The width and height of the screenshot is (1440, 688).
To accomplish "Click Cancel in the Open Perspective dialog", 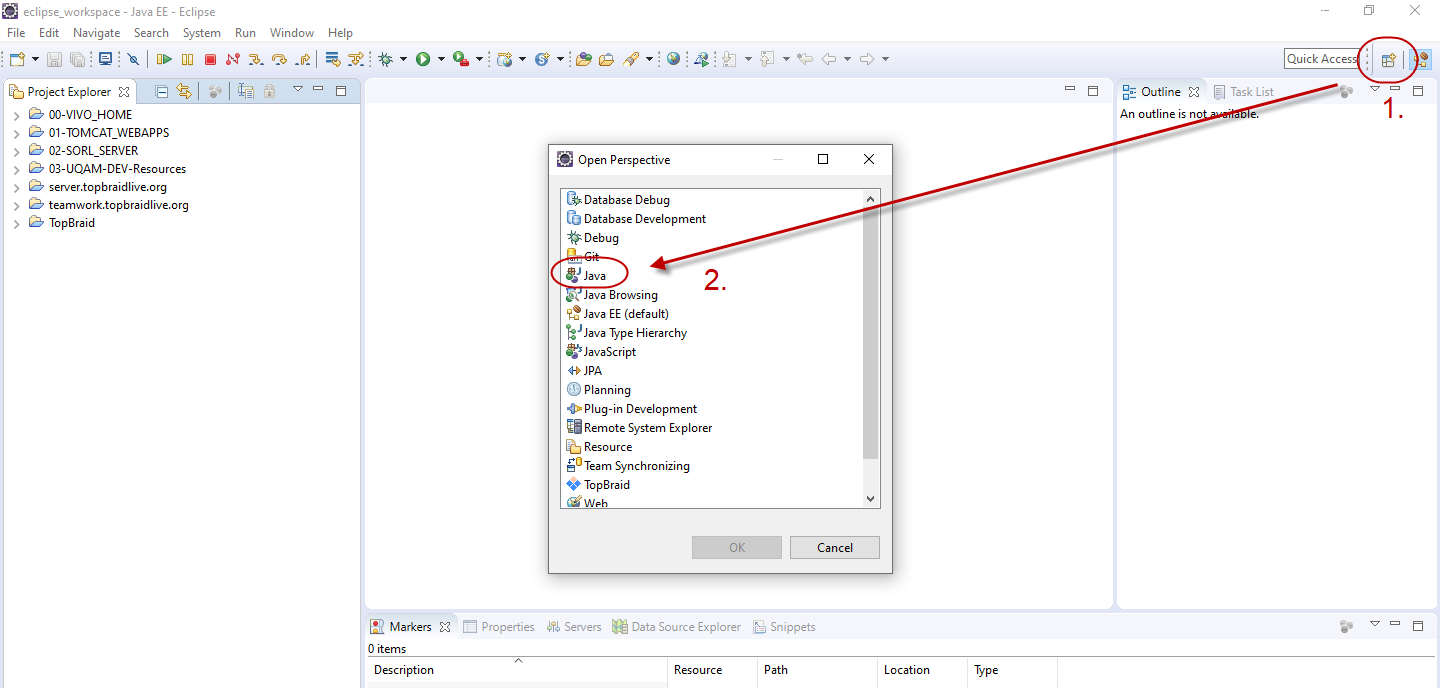I will [x=835, y=547].
